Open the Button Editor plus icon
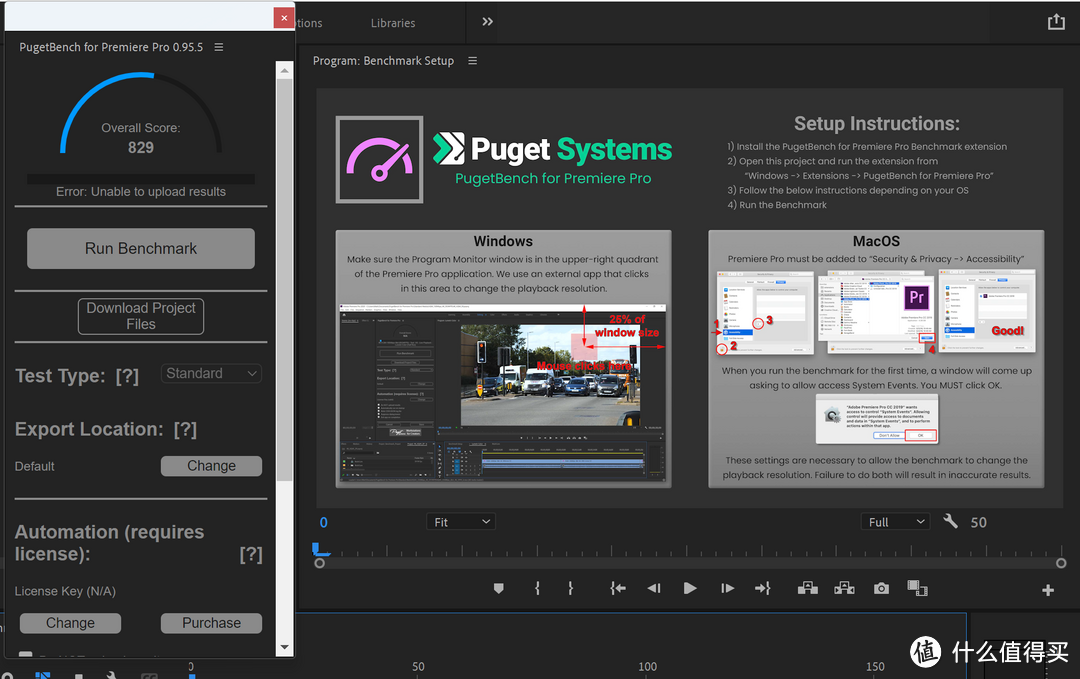This screenshot has height=679, width=1080. (1048, 590)
